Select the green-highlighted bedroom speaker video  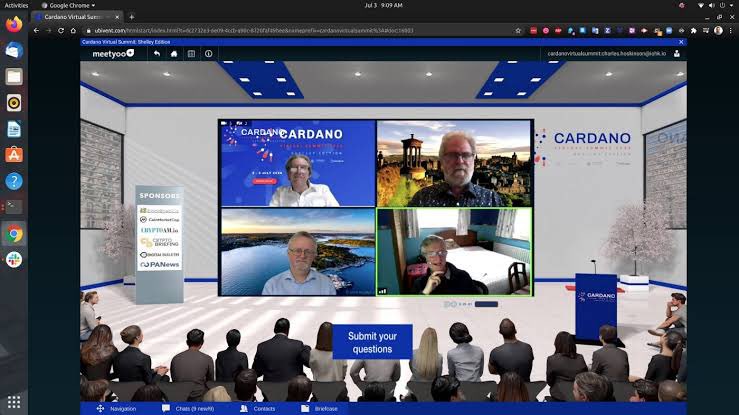coord(454,252)
